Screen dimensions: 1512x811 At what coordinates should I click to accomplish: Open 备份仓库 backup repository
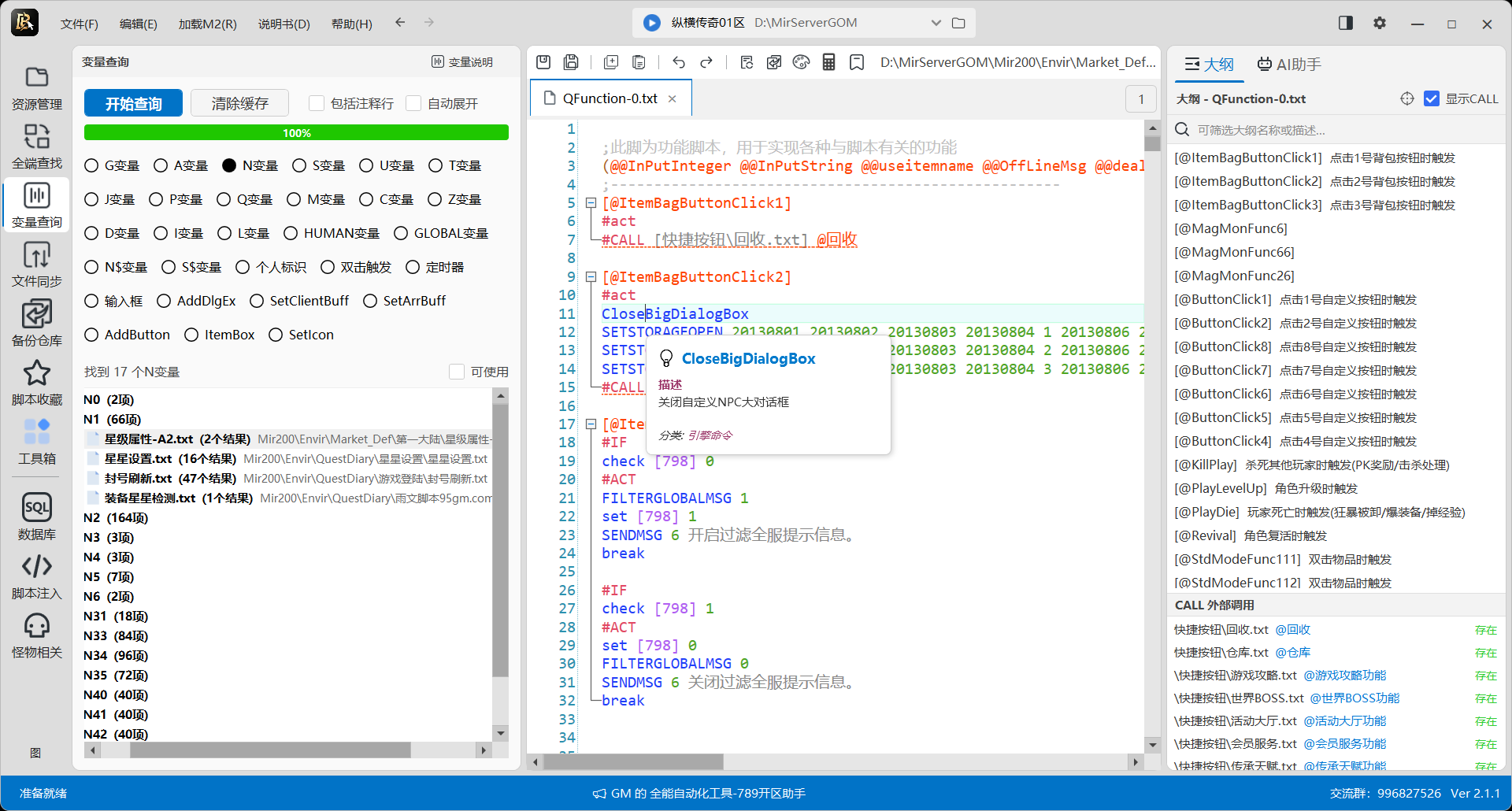[37, 324]
